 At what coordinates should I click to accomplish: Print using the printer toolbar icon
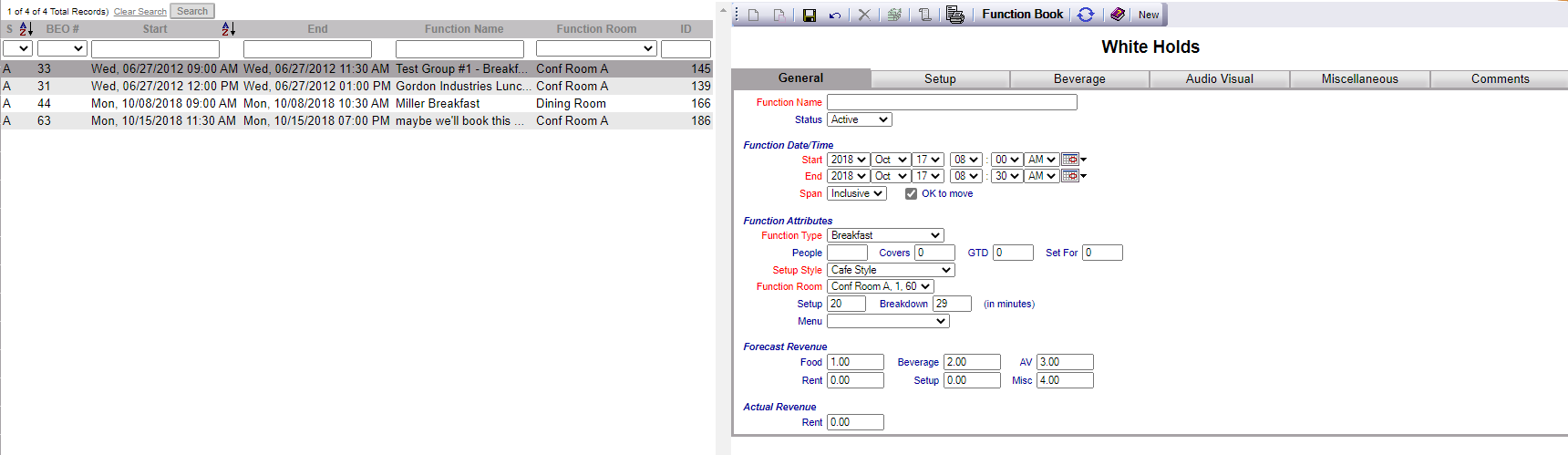[x=954, y=15]
